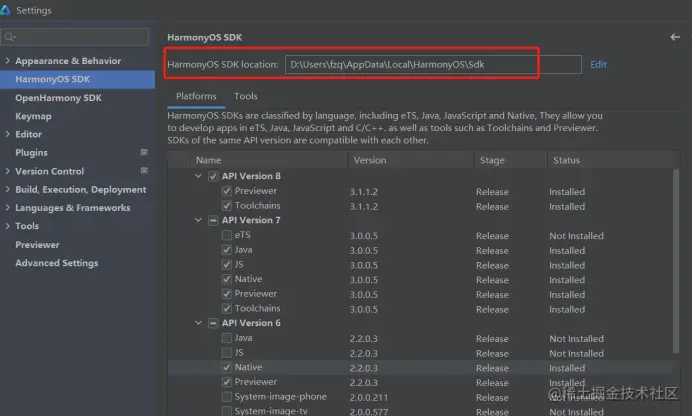Expand Version Control settings
The image size is (693, 416).
pyautogui.click(x=8, y=171)
